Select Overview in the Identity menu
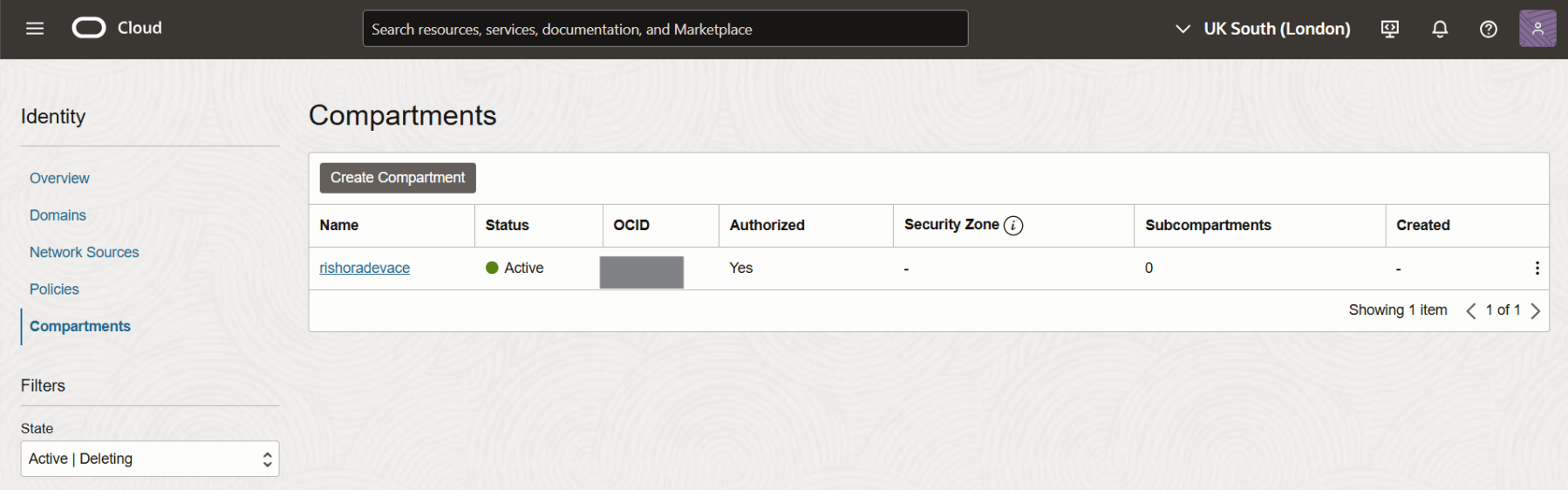Screen dimensions: 1568x490 tap(59, 178)
